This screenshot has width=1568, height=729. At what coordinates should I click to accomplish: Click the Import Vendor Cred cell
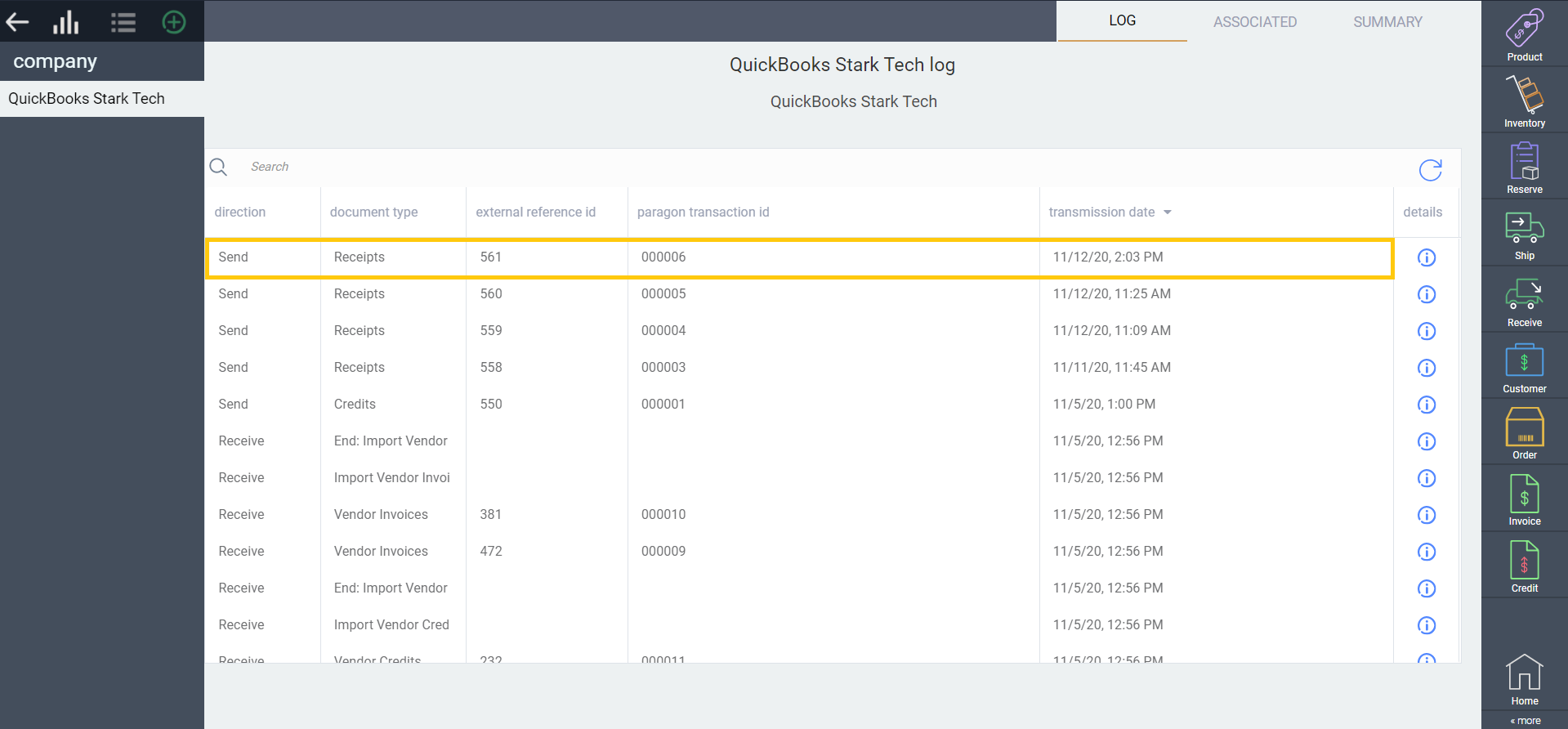(391, 625)
